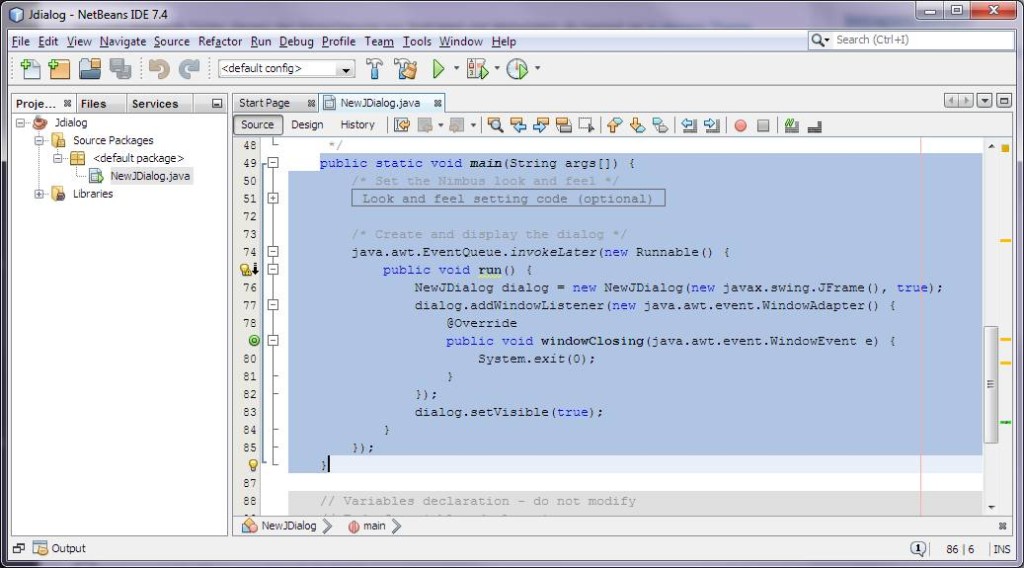Open the default config dropdown

[286, 69]
